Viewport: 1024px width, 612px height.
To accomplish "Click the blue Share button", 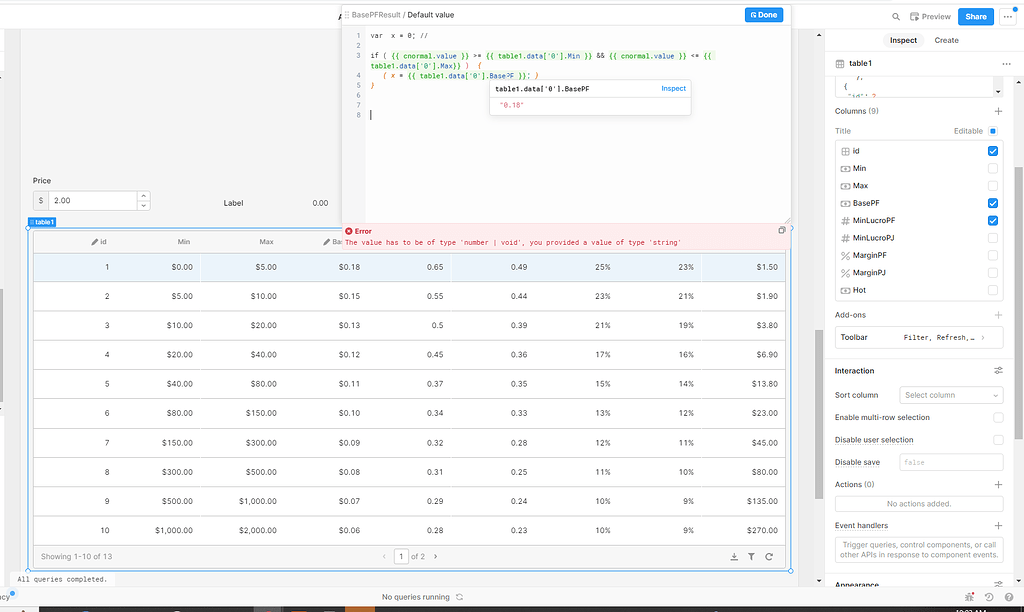I will [x=975, y=16].
